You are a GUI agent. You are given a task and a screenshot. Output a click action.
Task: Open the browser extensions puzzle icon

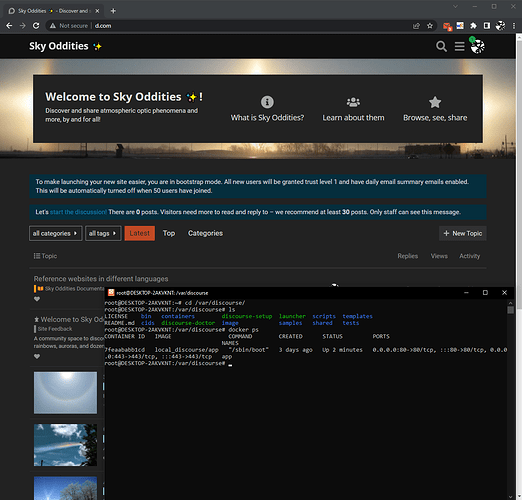pos(473,26)
